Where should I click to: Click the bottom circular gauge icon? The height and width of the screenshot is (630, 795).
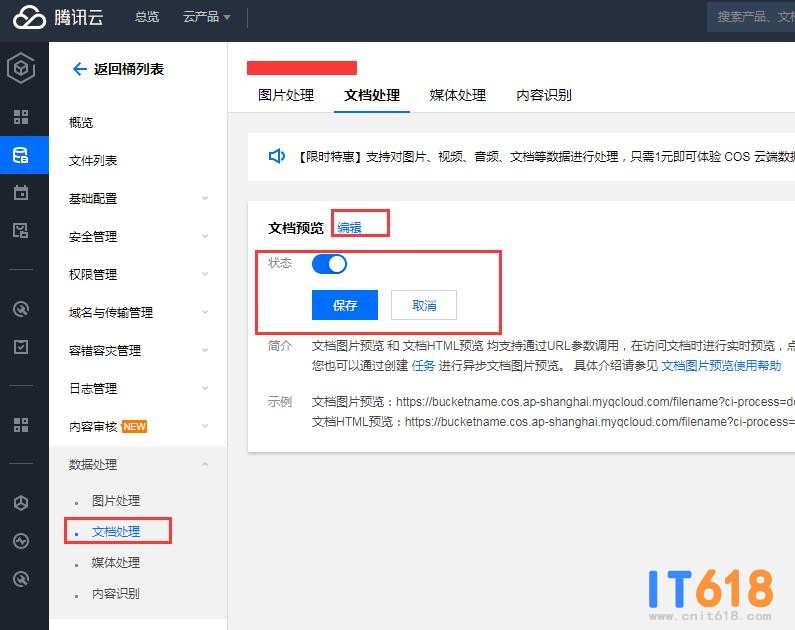click(x=21, y=579)
